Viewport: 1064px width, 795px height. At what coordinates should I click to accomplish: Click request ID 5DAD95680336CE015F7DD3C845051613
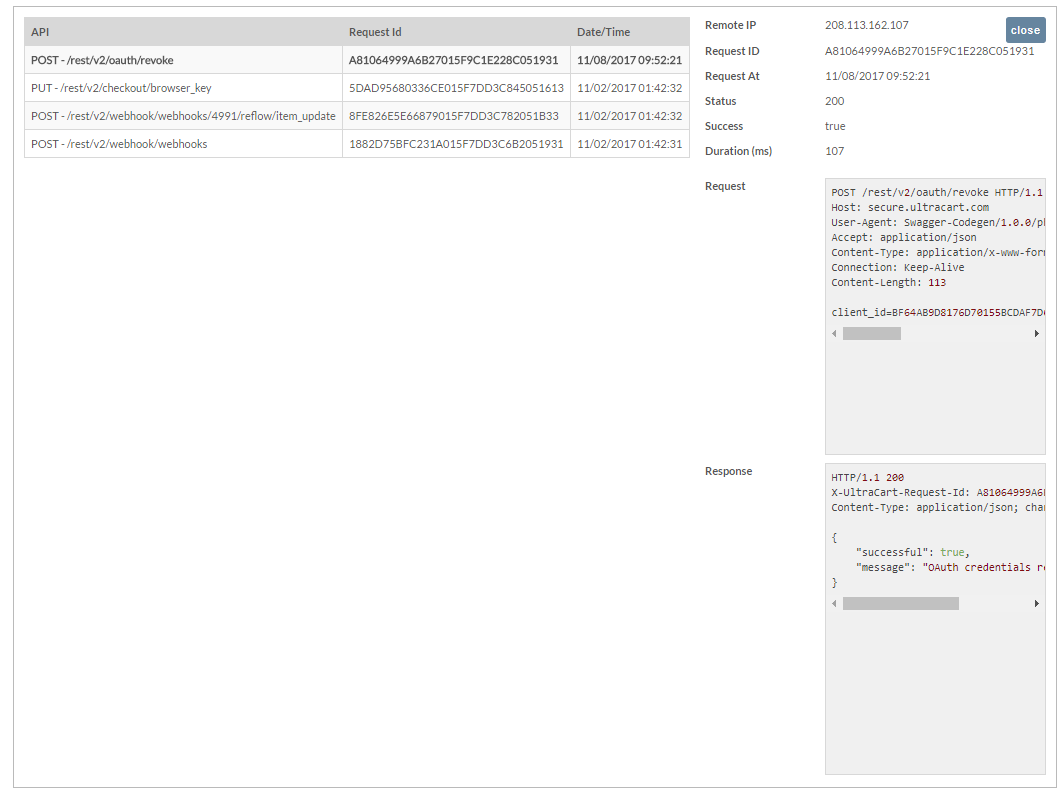pyautogui.click(x=456, y=88)
